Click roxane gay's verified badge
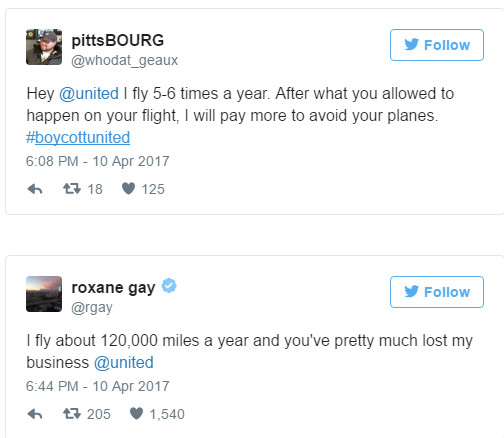The image size is (504, 438). click(169, 286)
